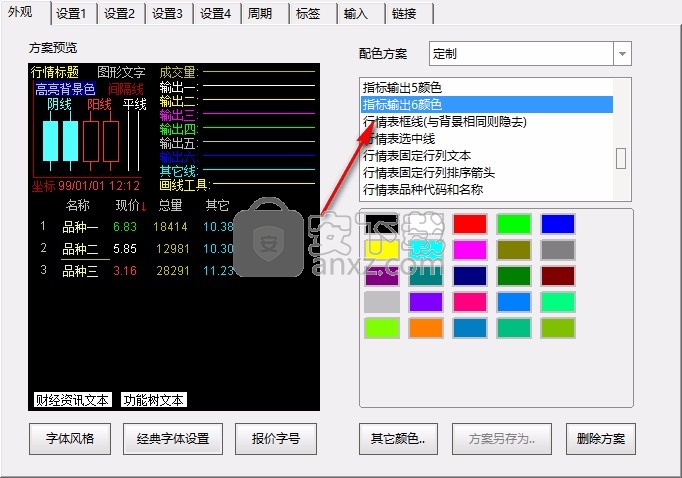The image size is (682, 478).
Task: Choose 行情表框线(与背景相同则隐去) item
Action: [486, 121]
